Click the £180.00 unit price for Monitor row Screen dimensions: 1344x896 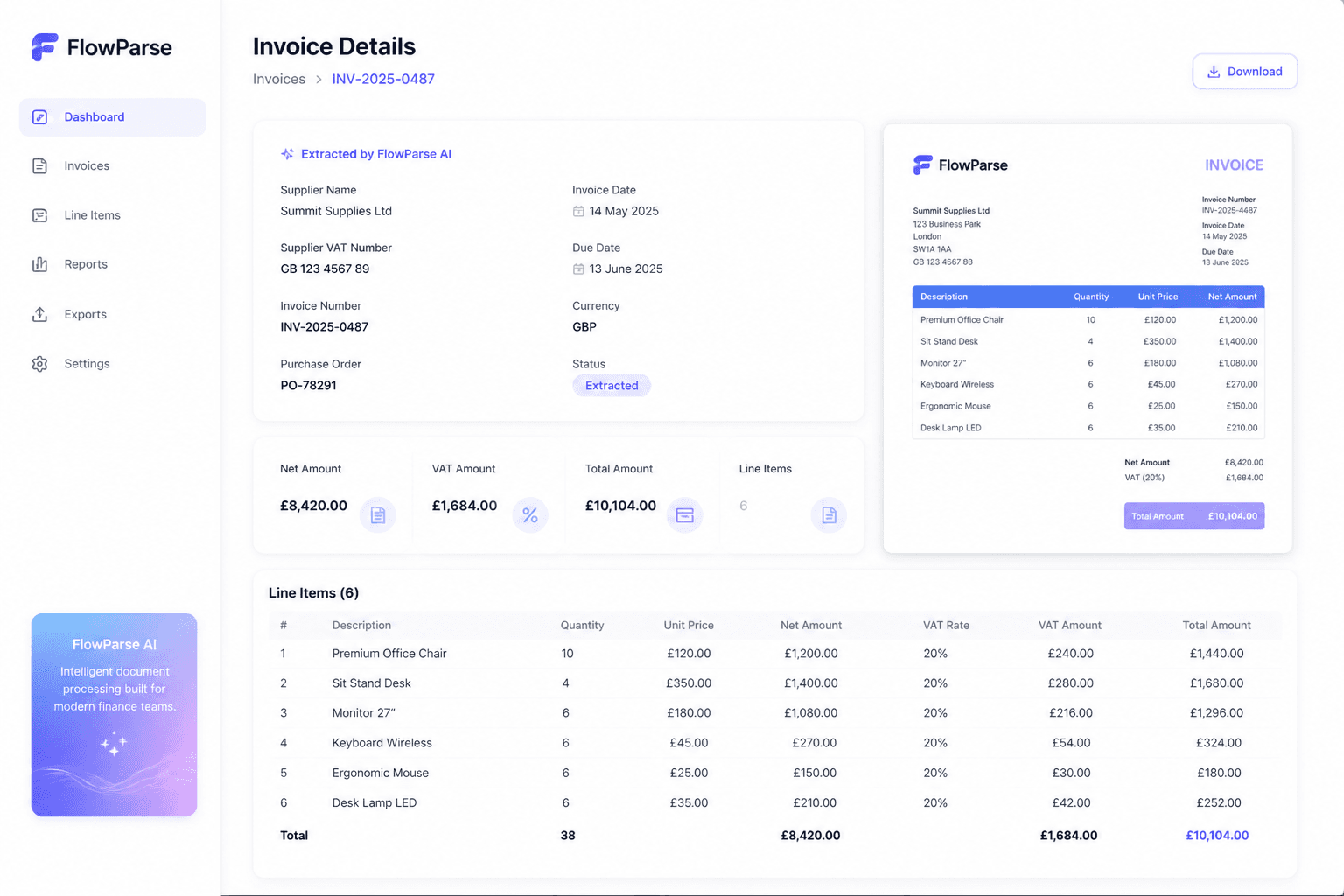pyautogui.click(x=689, y=713)
